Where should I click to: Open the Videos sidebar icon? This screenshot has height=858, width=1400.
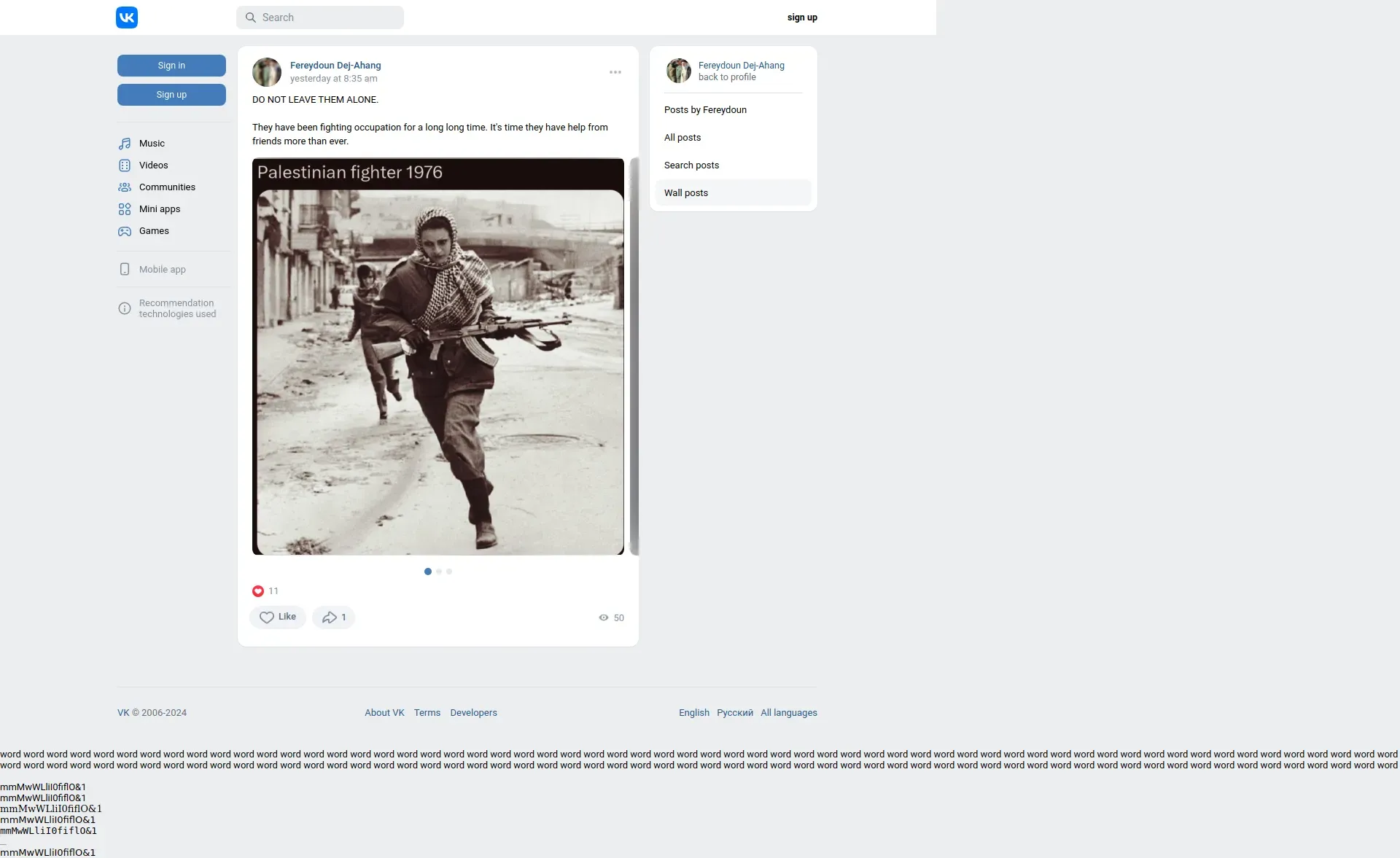(x=125, y=165)
